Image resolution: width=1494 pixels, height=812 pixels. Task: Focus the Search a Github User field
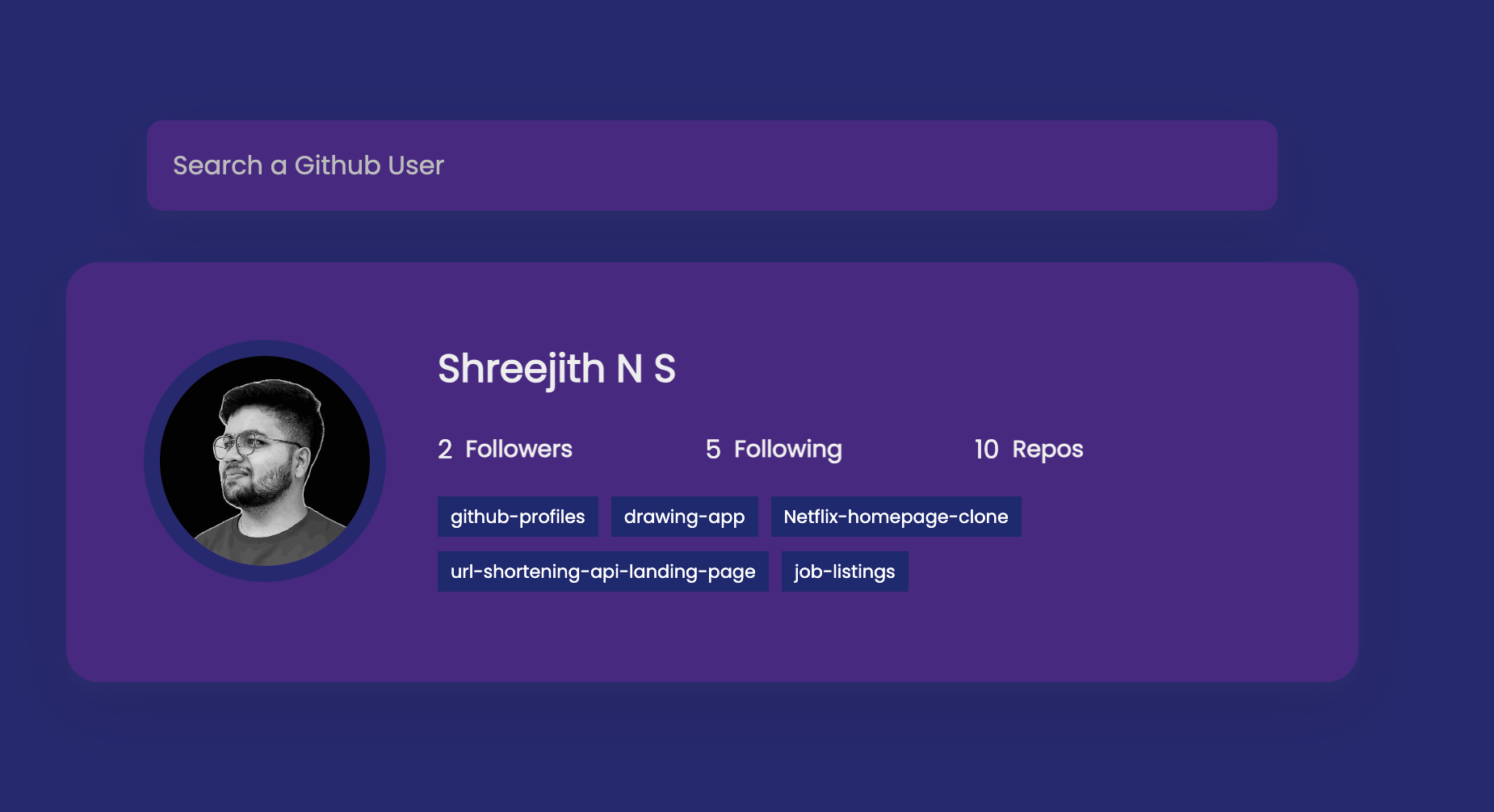tap(711, 165)
